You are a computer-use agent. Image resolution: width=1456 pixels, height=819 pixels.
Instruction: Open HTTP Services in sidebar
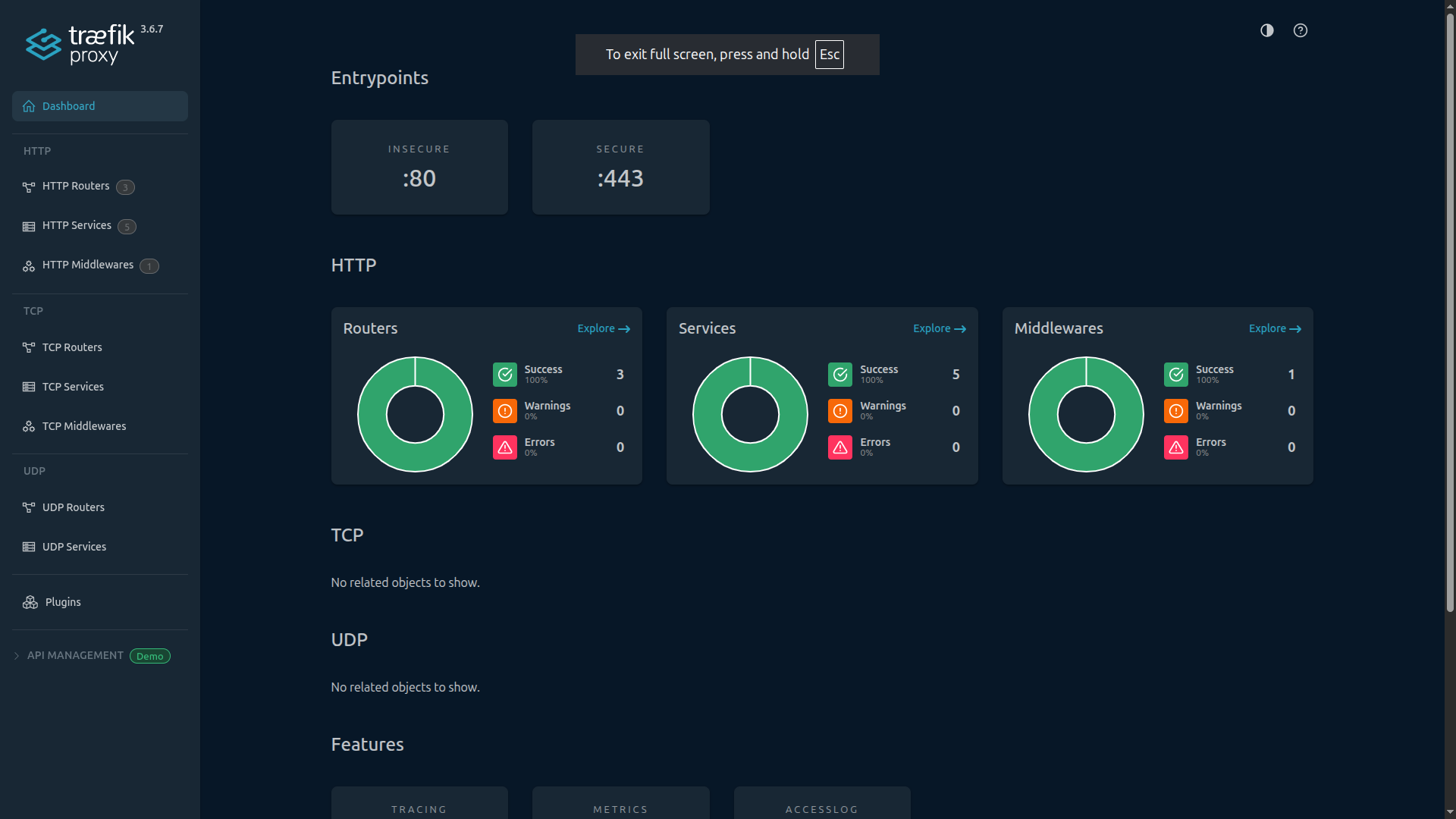point(77,226)
